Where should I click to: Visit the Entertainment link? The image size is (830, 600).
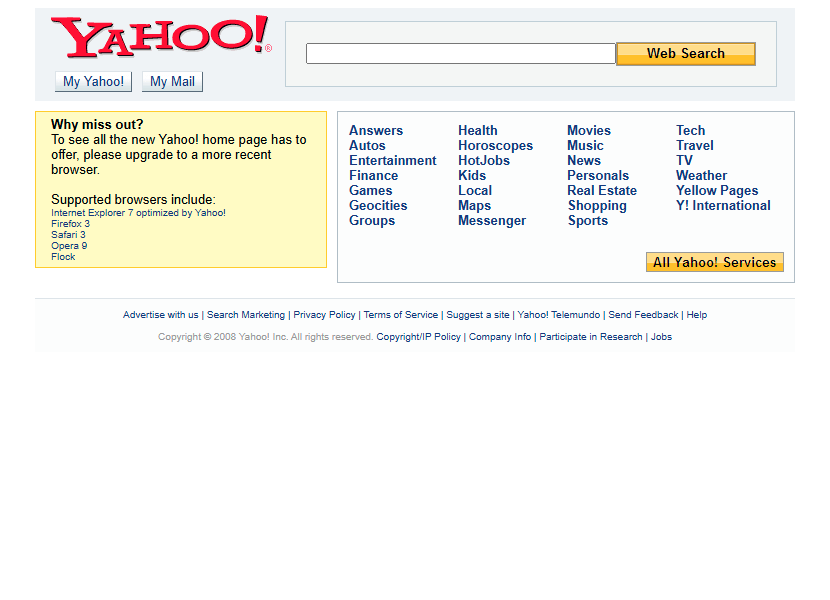click(x=393, y=160)
